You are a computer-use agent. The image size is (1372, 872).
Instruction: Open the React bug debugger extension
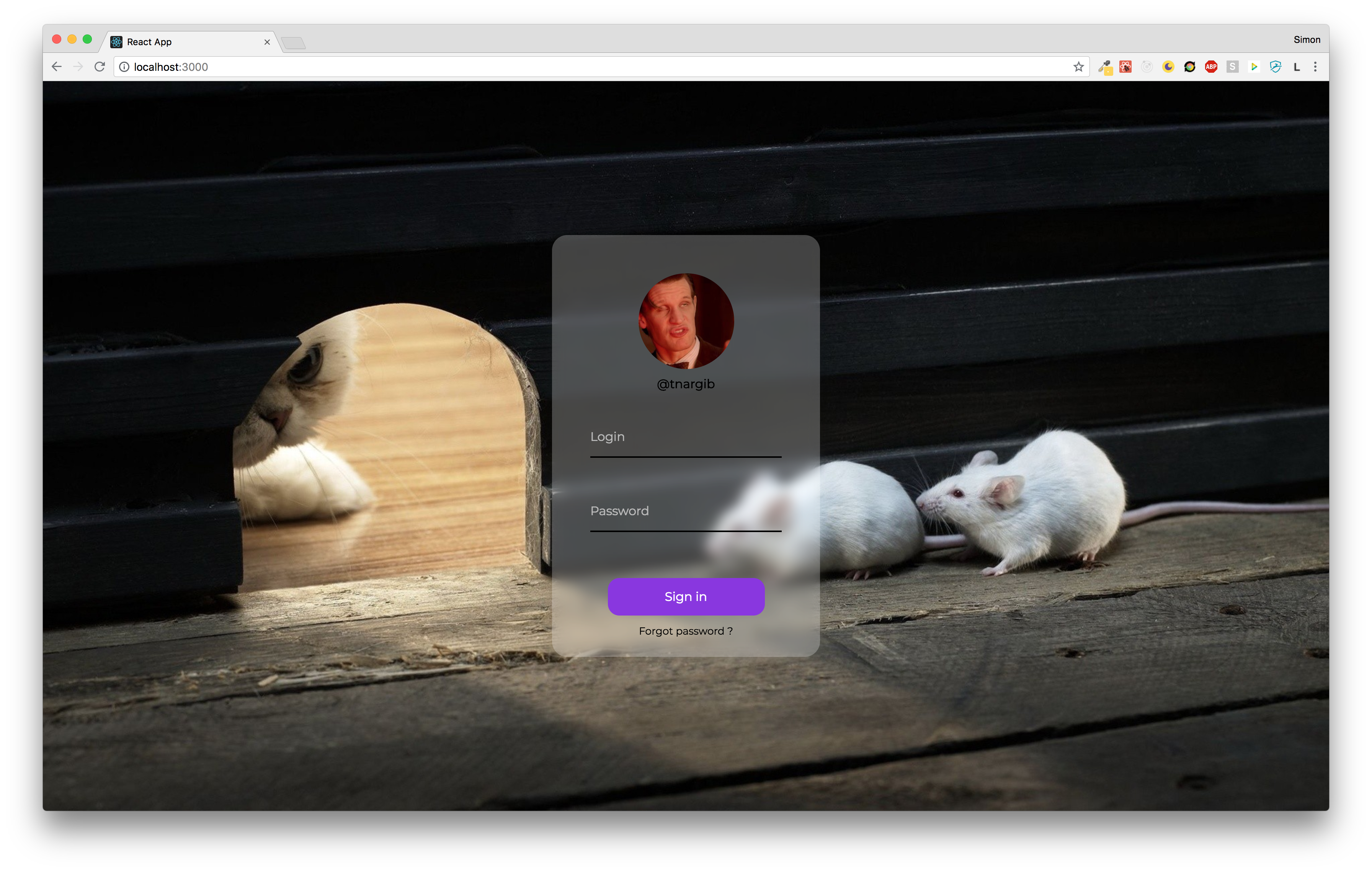point(1125,67)
